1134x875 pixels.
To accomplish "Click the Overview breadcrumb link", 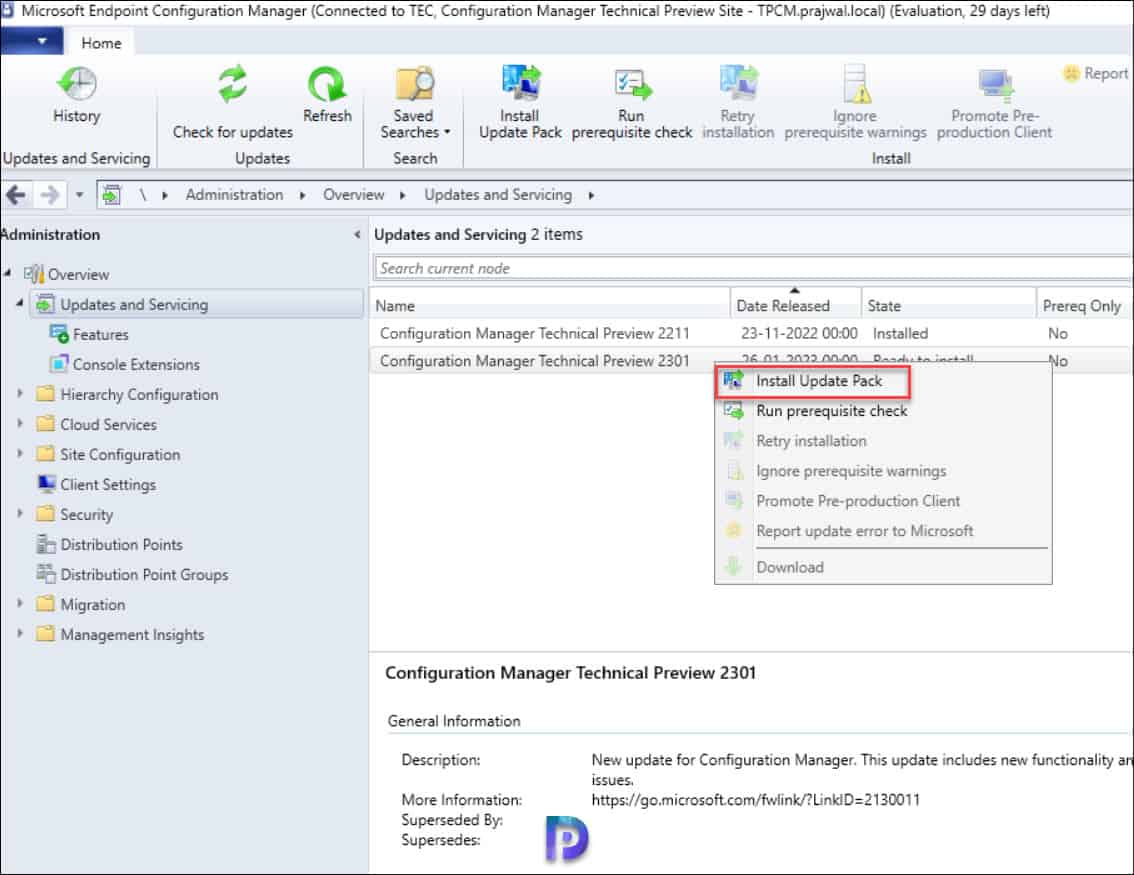I will click(354, 195).
